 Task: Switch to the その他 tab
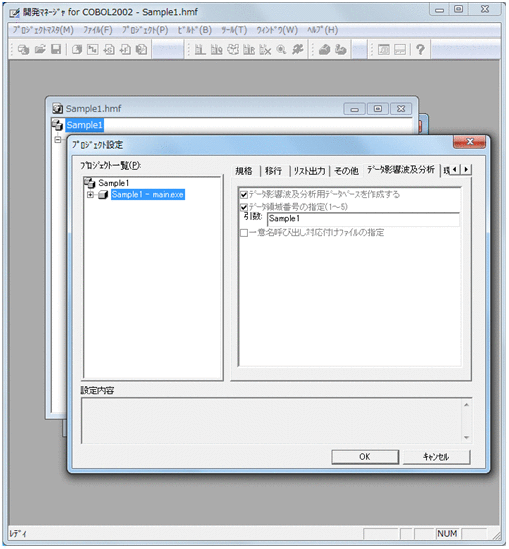[346, 171]
